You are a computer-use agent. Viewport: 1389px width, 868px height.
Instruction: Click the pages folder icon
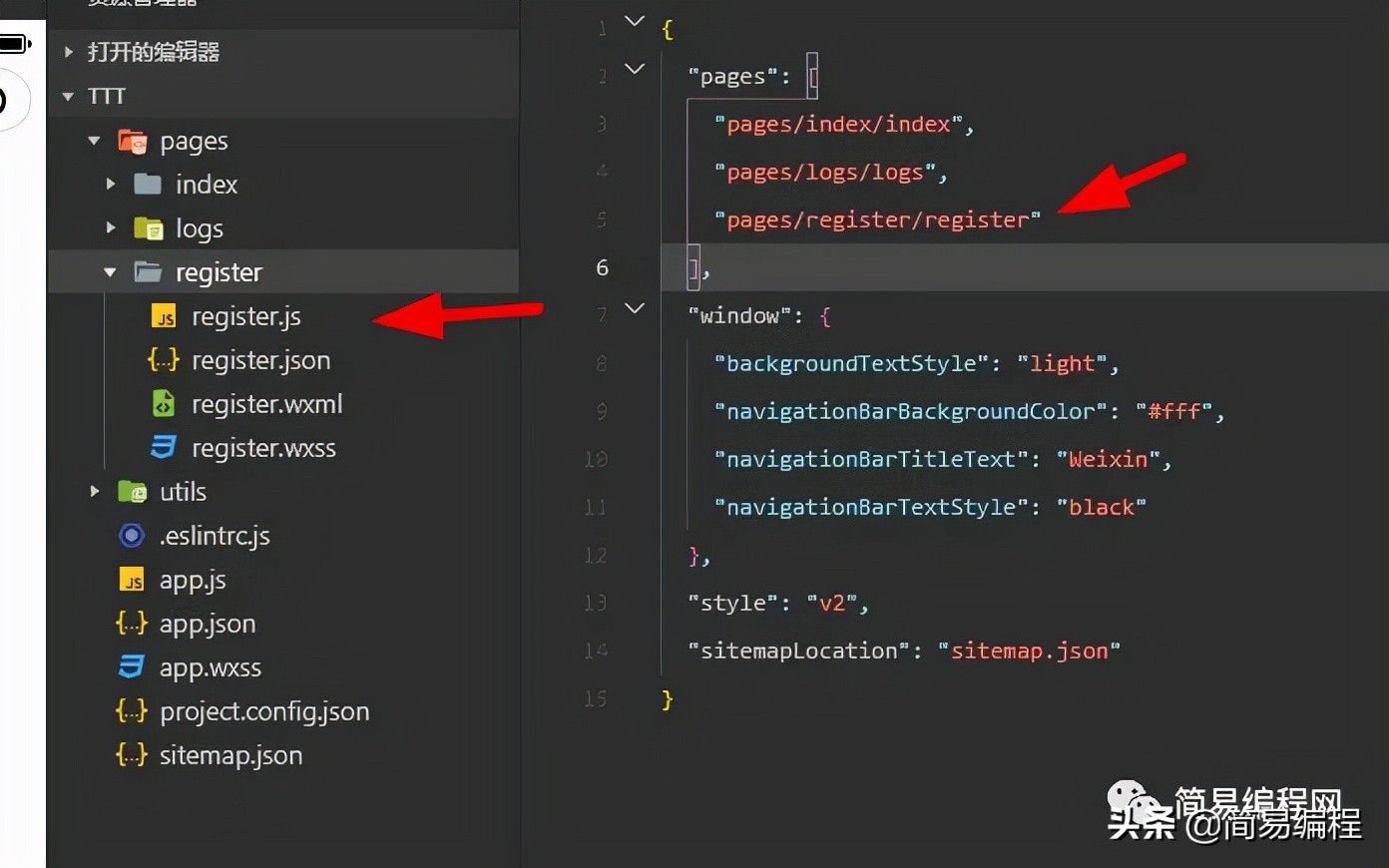point(133,142)
